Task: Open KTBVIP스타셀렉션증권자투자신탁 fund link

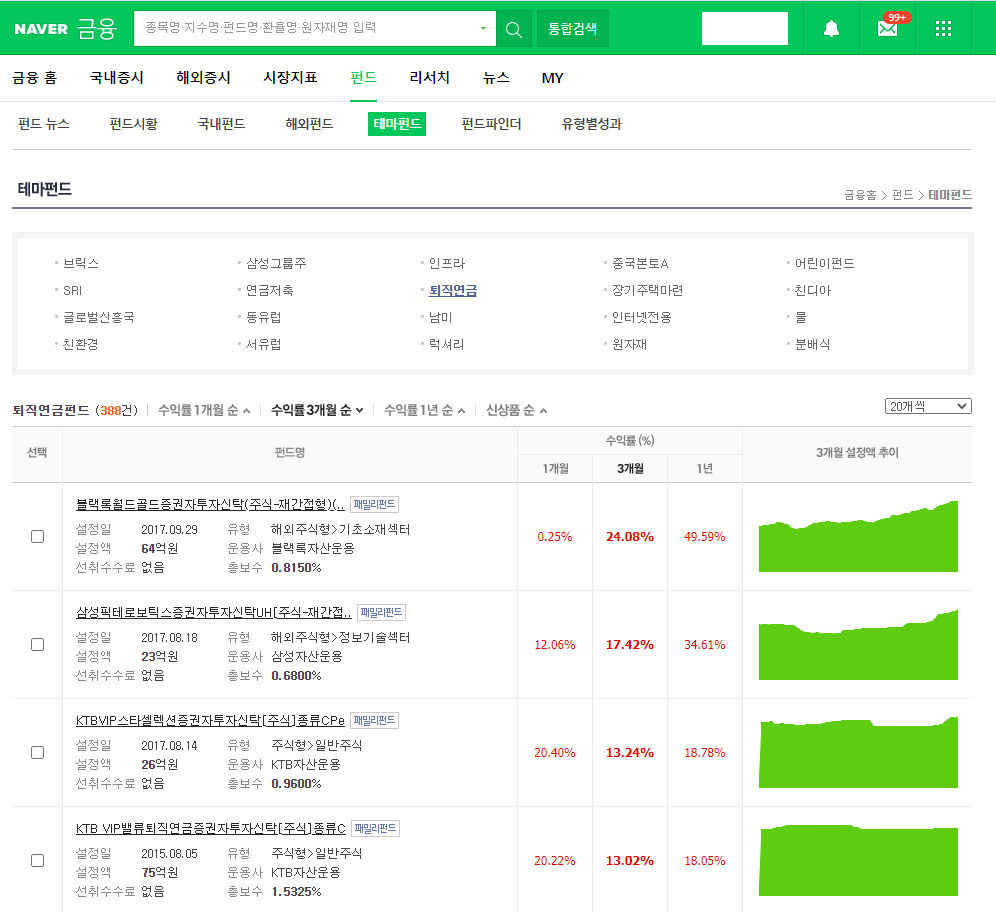Action: pos(210,720)
